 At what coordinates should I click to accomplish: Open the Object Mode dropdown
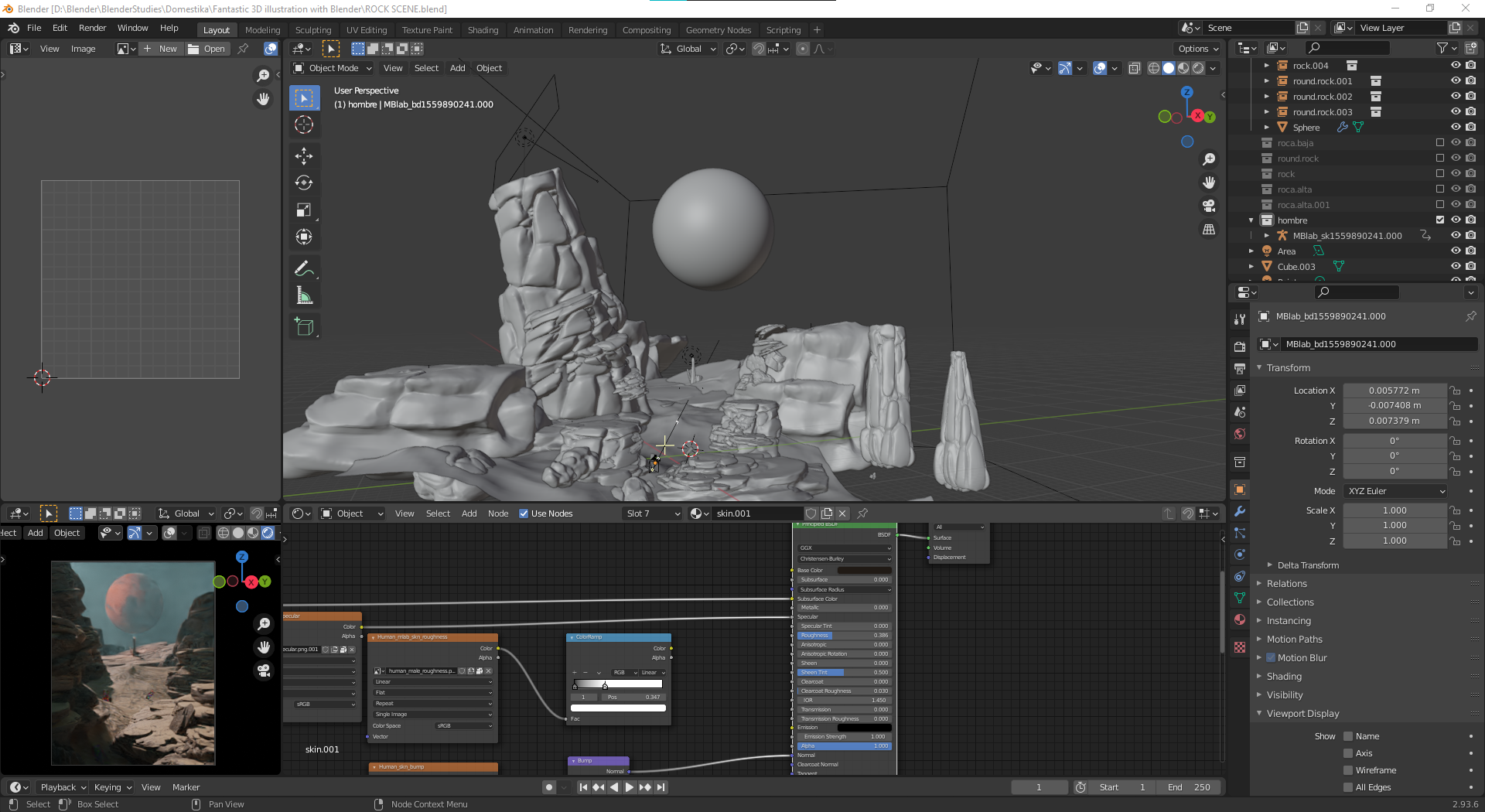[x=333, y=68]
